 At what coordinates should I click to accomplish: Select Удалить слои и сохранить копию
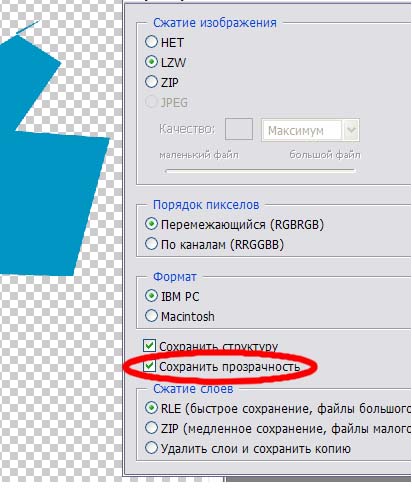(151, 448)
